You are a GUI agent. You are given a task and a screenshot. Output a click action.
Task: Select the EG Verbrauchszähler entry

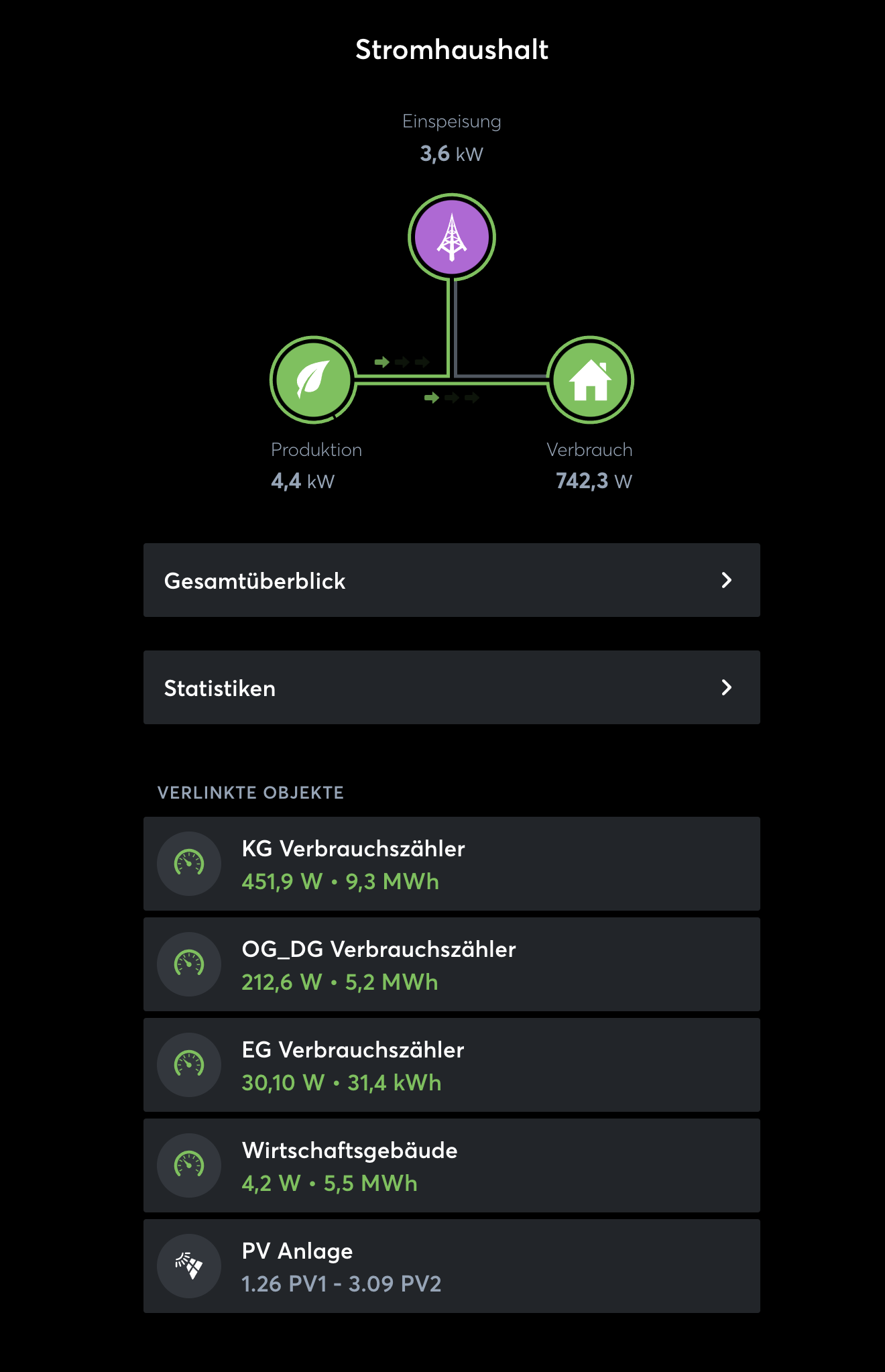pos(469,1065)
